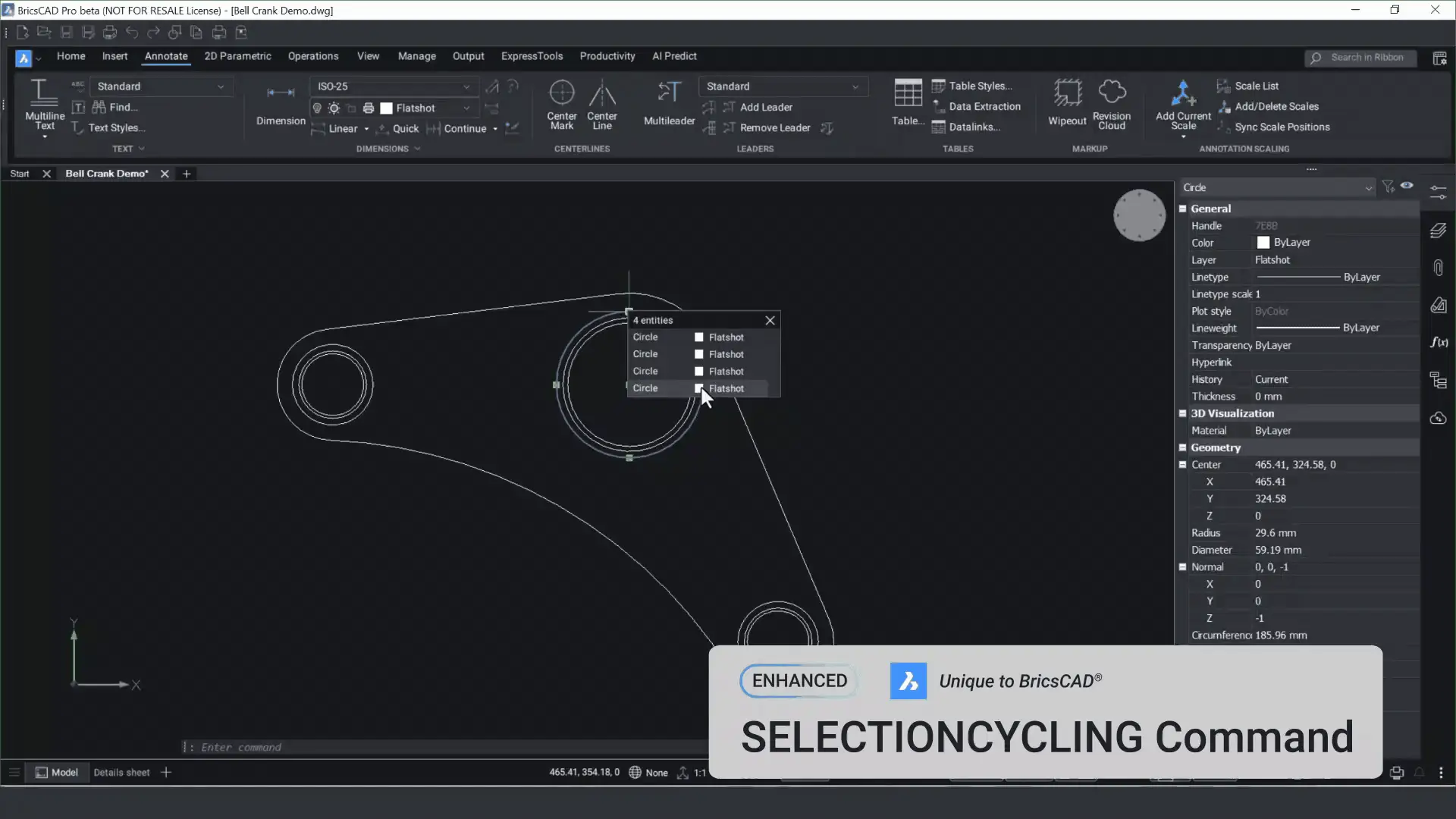Open the ISO-25 dimension style dropdown
This screenshot has width=1456, height=819.
(466, 86)
